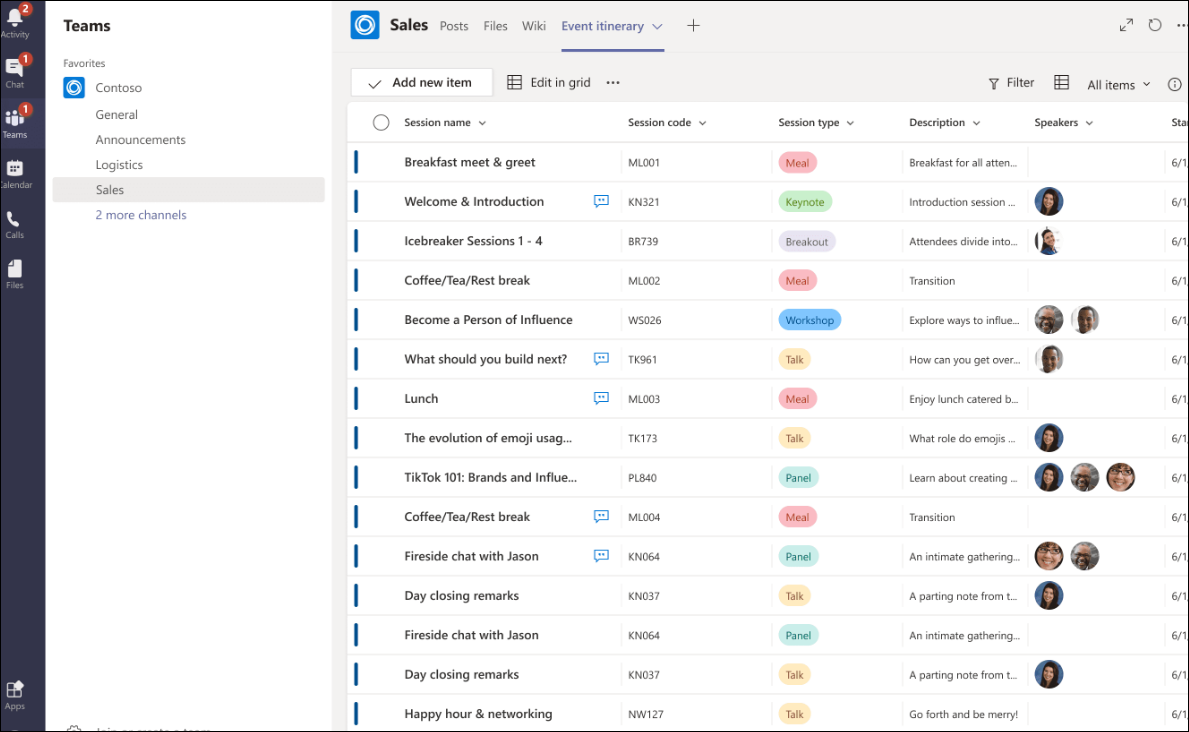Screen dimensions: 1189x732
Task: Open Happy hour & networking item
Action: 478,714
